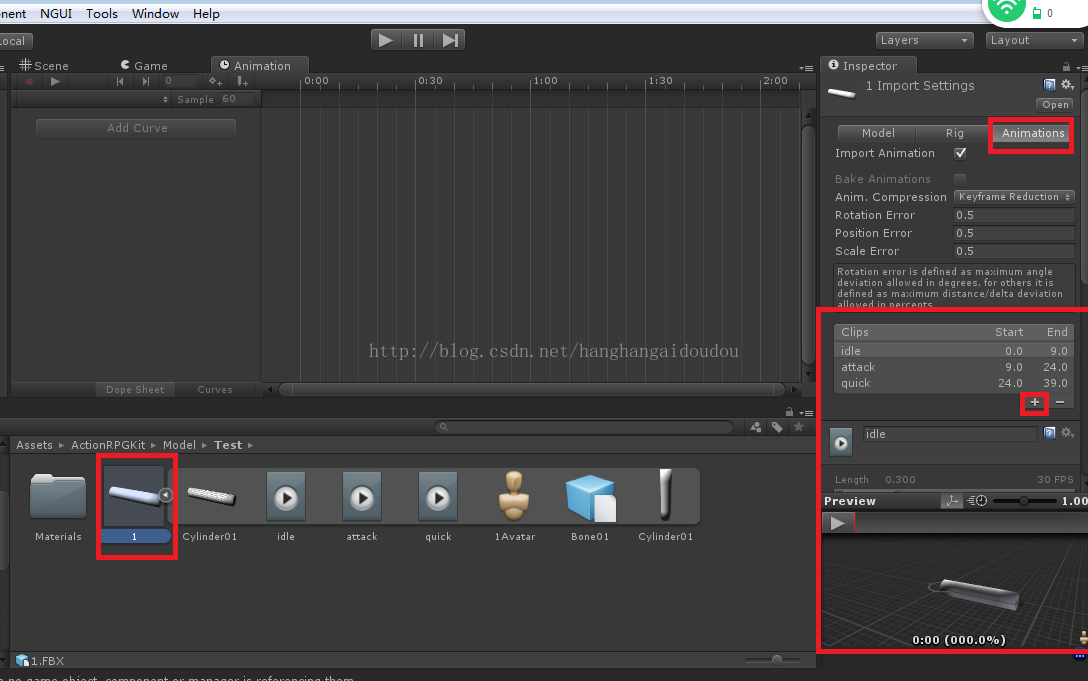Open the Layers dropdown
The image size is (1088, 681).
point(924,40)
